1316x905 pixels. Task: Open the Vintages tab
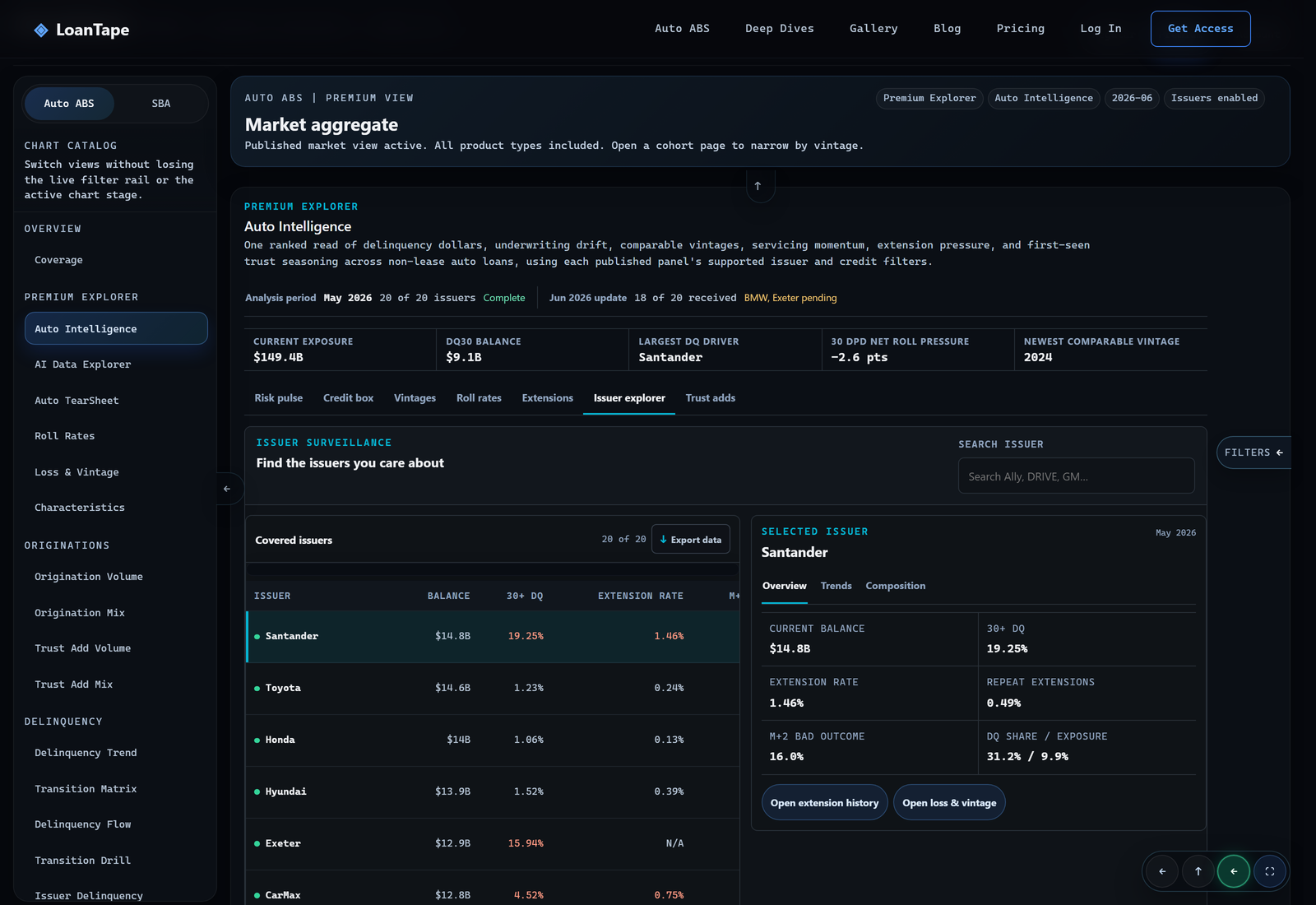pyautogui.click(x=415, y=398)
